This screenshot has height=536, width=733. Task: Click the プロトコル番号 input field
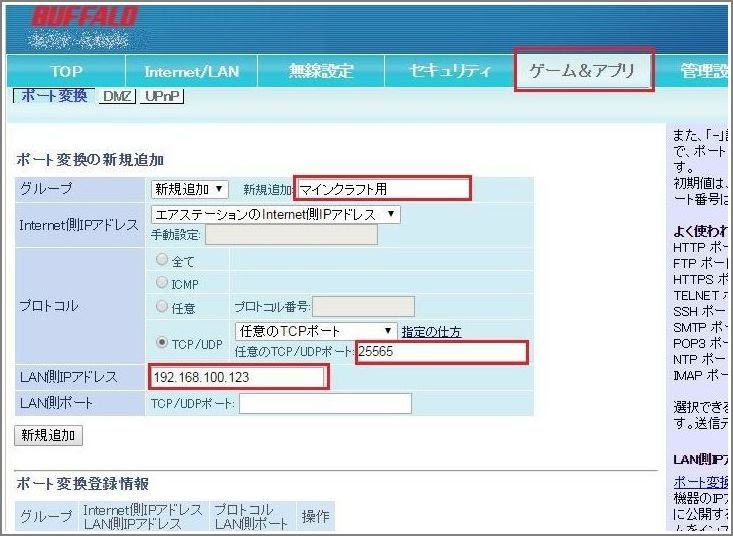point(363,307)
